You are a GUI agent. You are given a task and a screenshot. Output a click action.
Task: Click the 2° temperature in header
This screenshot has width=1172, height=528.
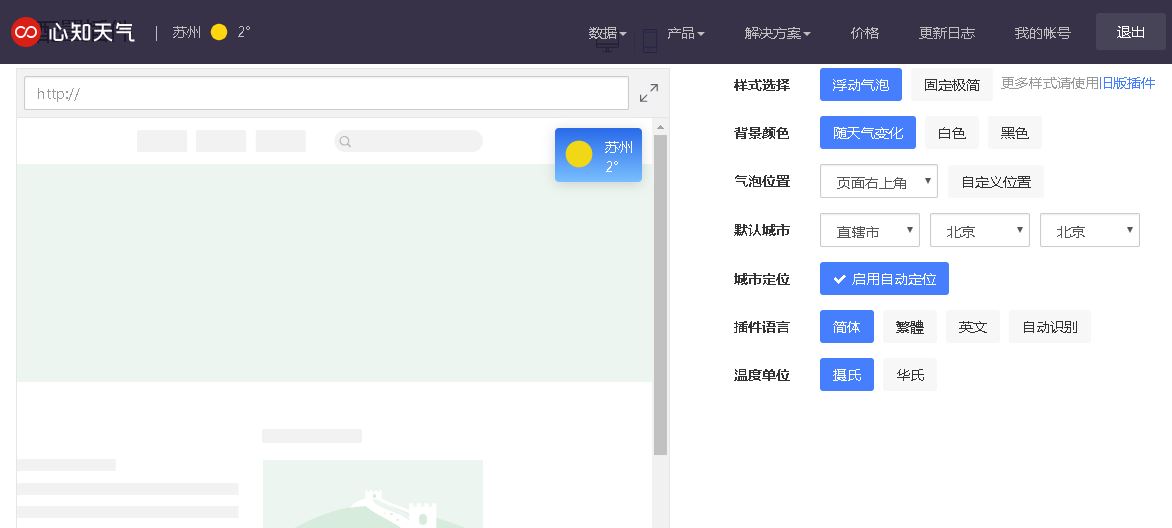tap(244, 31)
